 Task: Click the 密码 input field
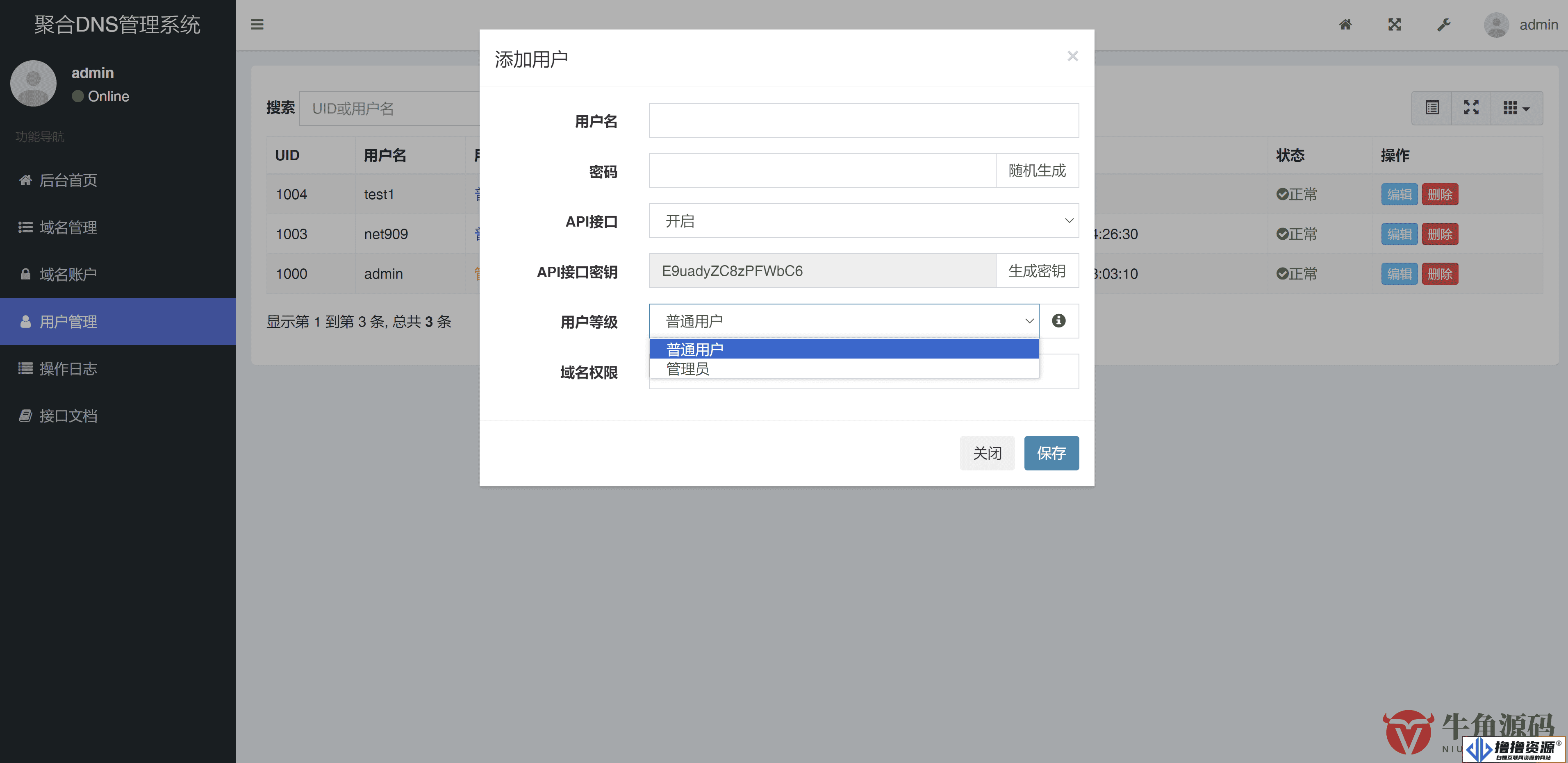822,170
